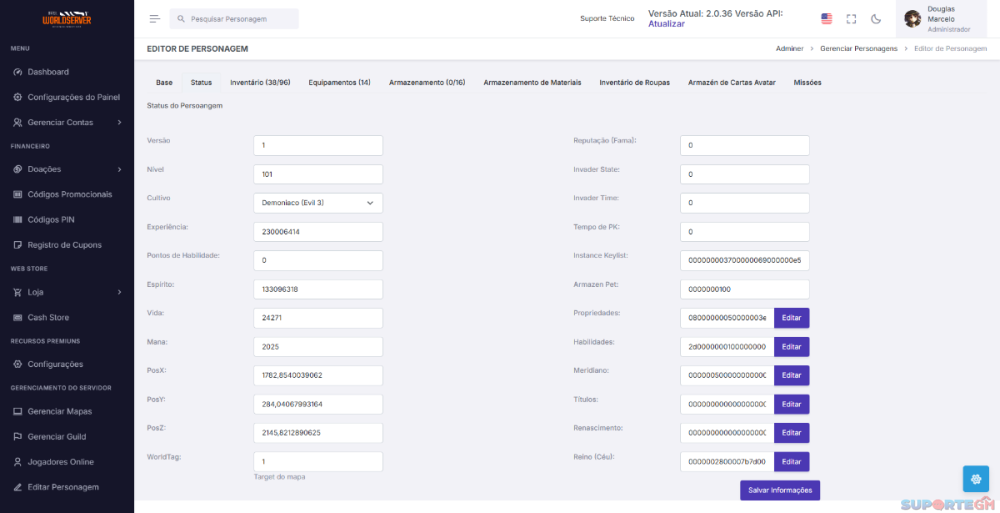Click Editar button next to Propriedades
Screen dimensions: 1000x513
(x=791, y=318)
